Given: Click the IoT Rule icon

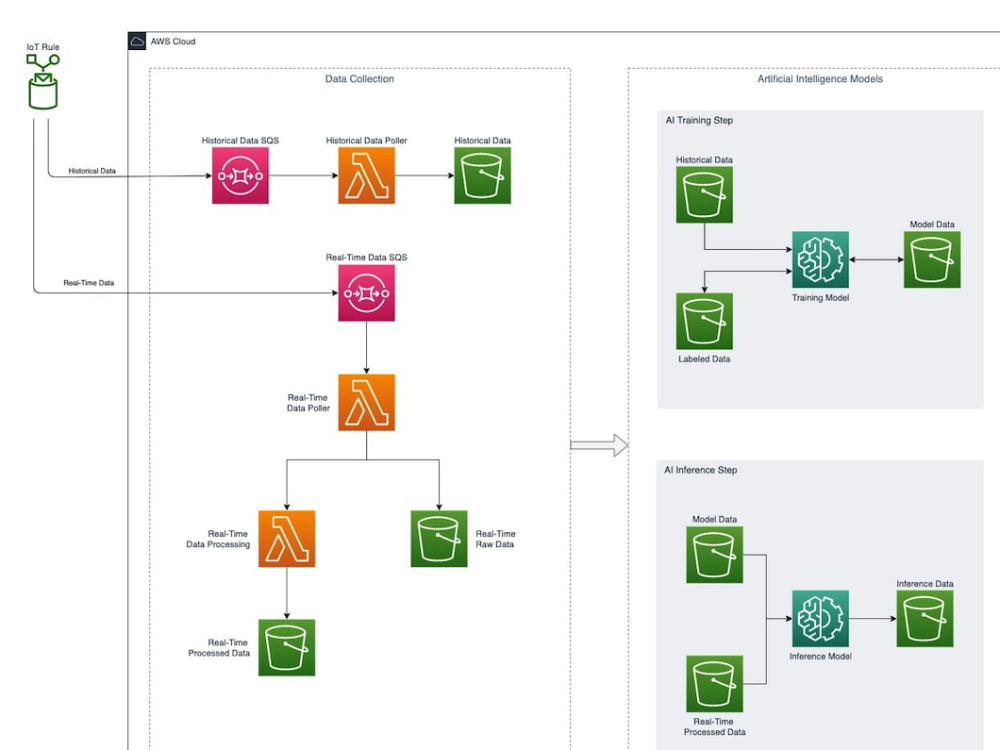Looking at the screenshot, I should click(x=43, y=82).
